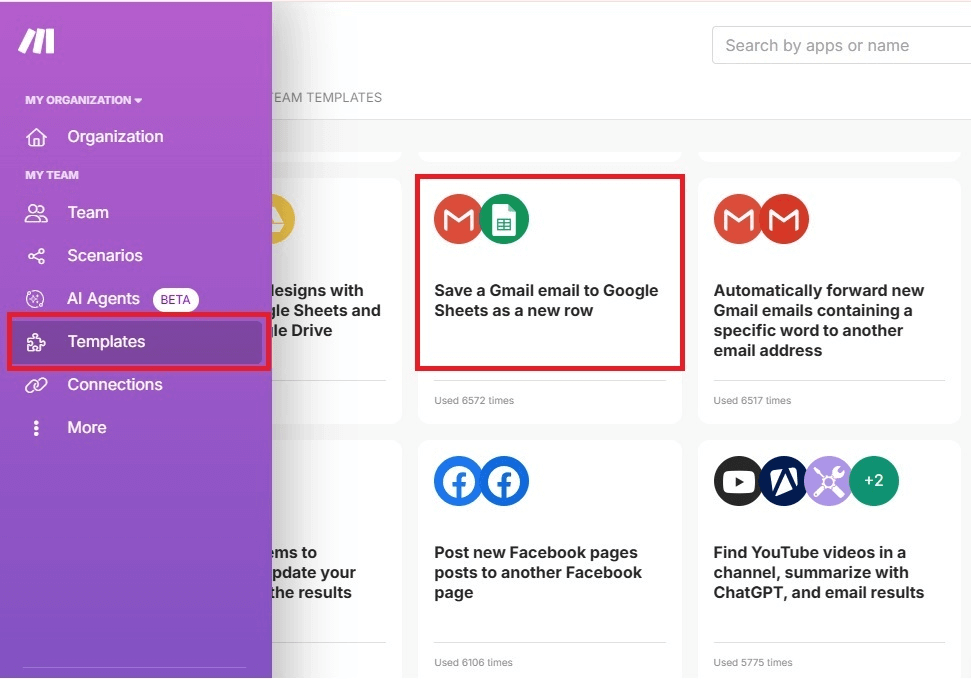The width and height of the screenshot is (971, 679).
Task: Go to Scenarios
Action: 105,256
